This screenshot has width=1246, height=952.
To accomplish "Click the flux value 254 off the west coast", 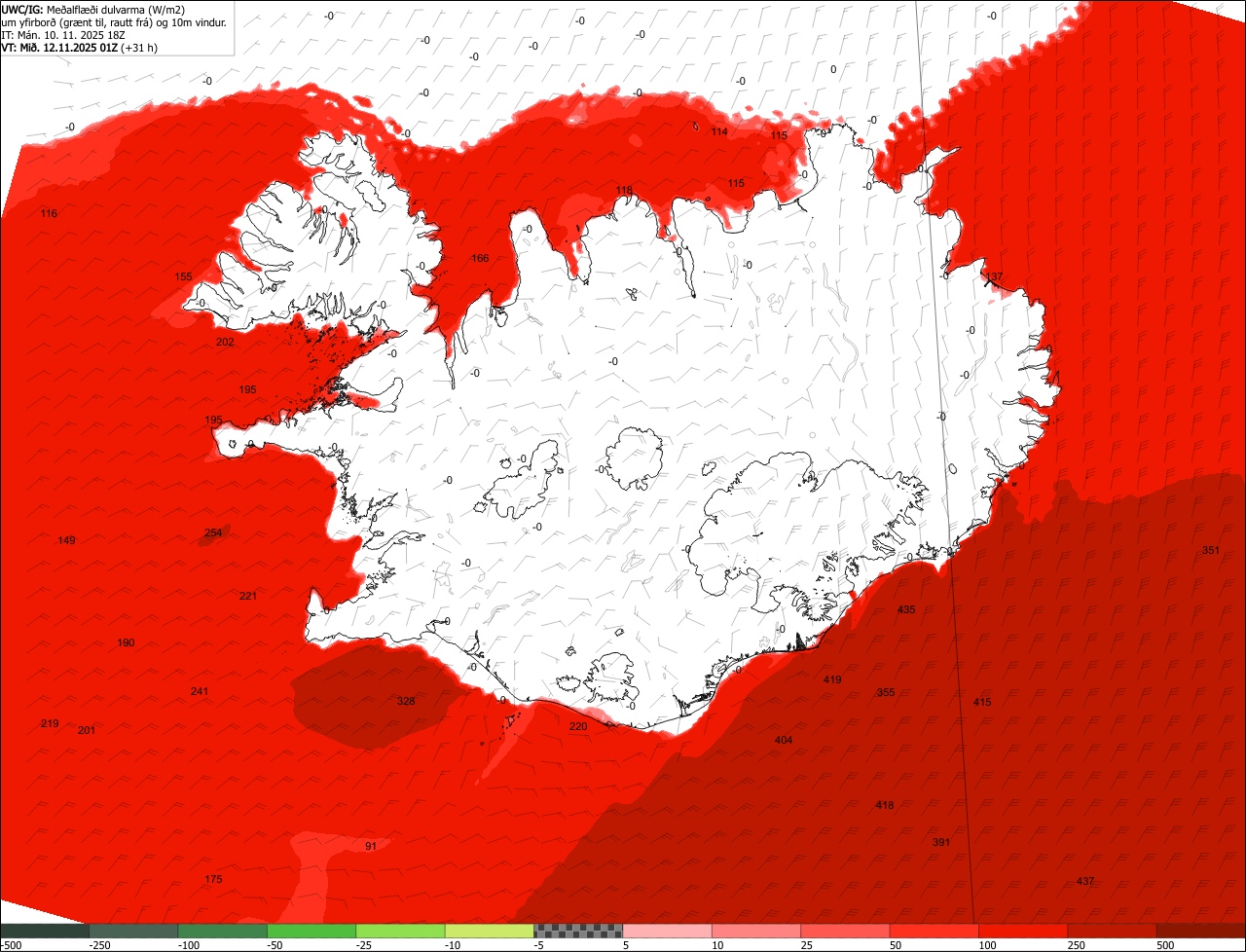I will (x=213, y=532).
